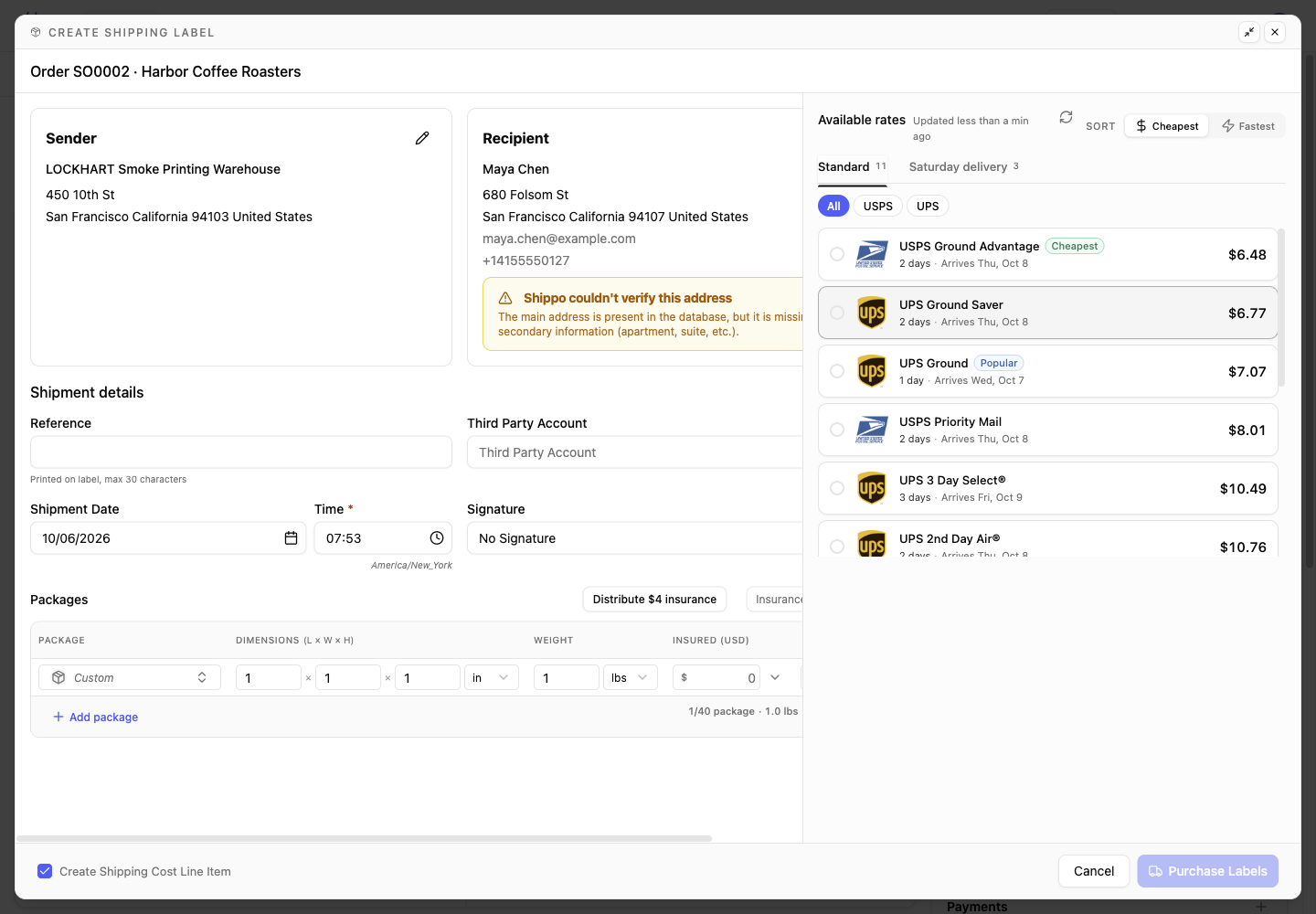This screenshot has width=1316, height=914.
Task: Select USPS Ground Advantage rate radio
Action: [x=837, y=254]
